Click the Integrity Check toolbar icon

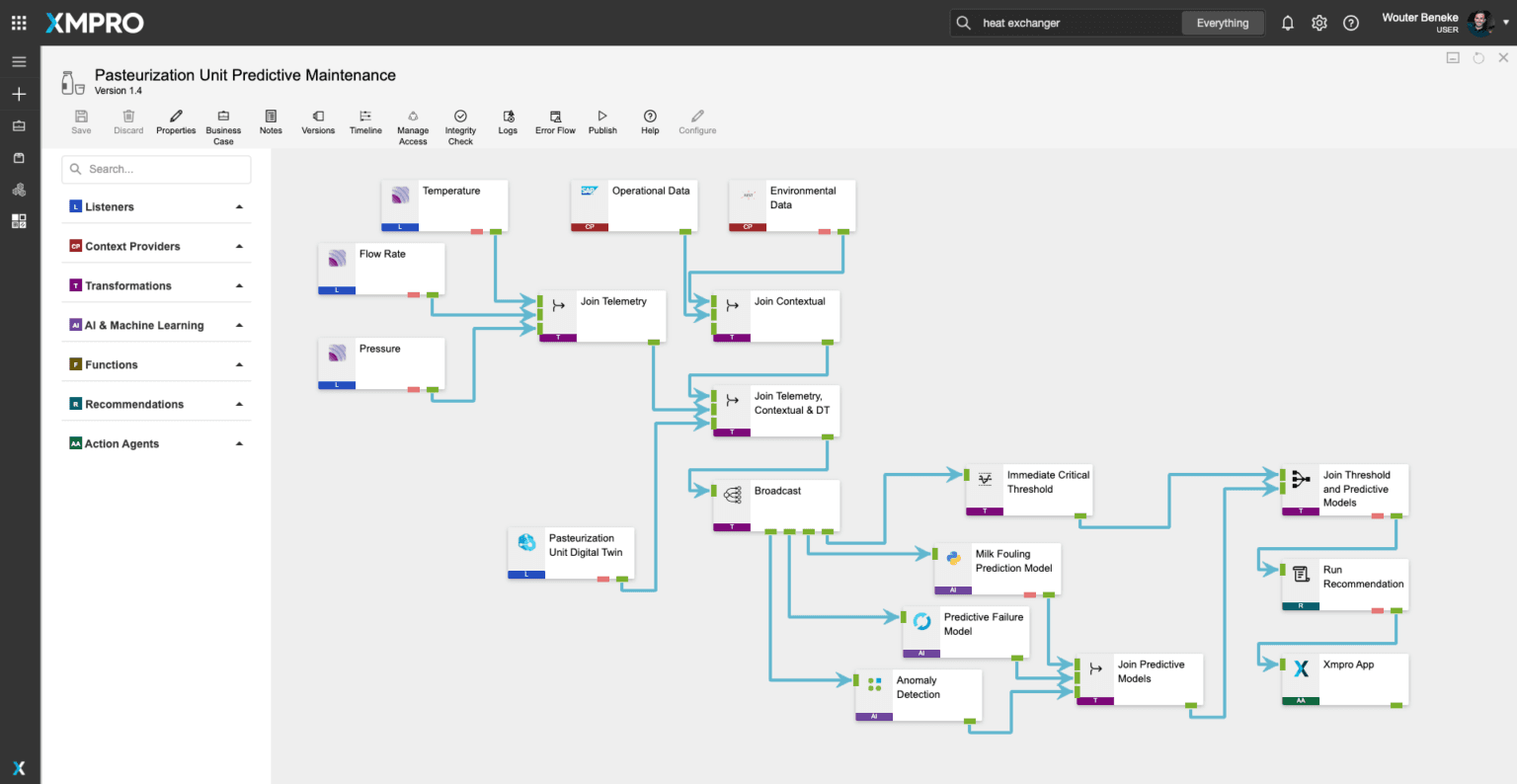point(460,118)
